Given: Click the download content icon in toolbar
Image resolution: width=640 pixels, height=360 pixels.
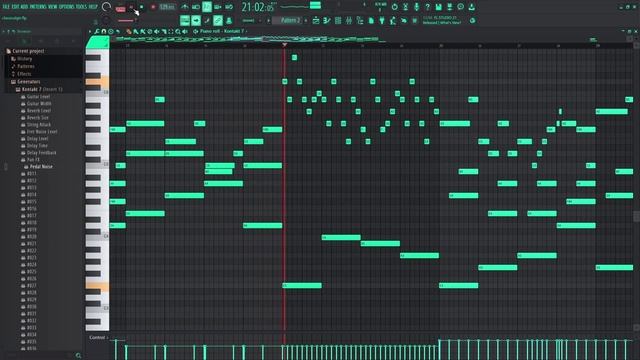Looking at the screenshot, I should tap(471, 7).
